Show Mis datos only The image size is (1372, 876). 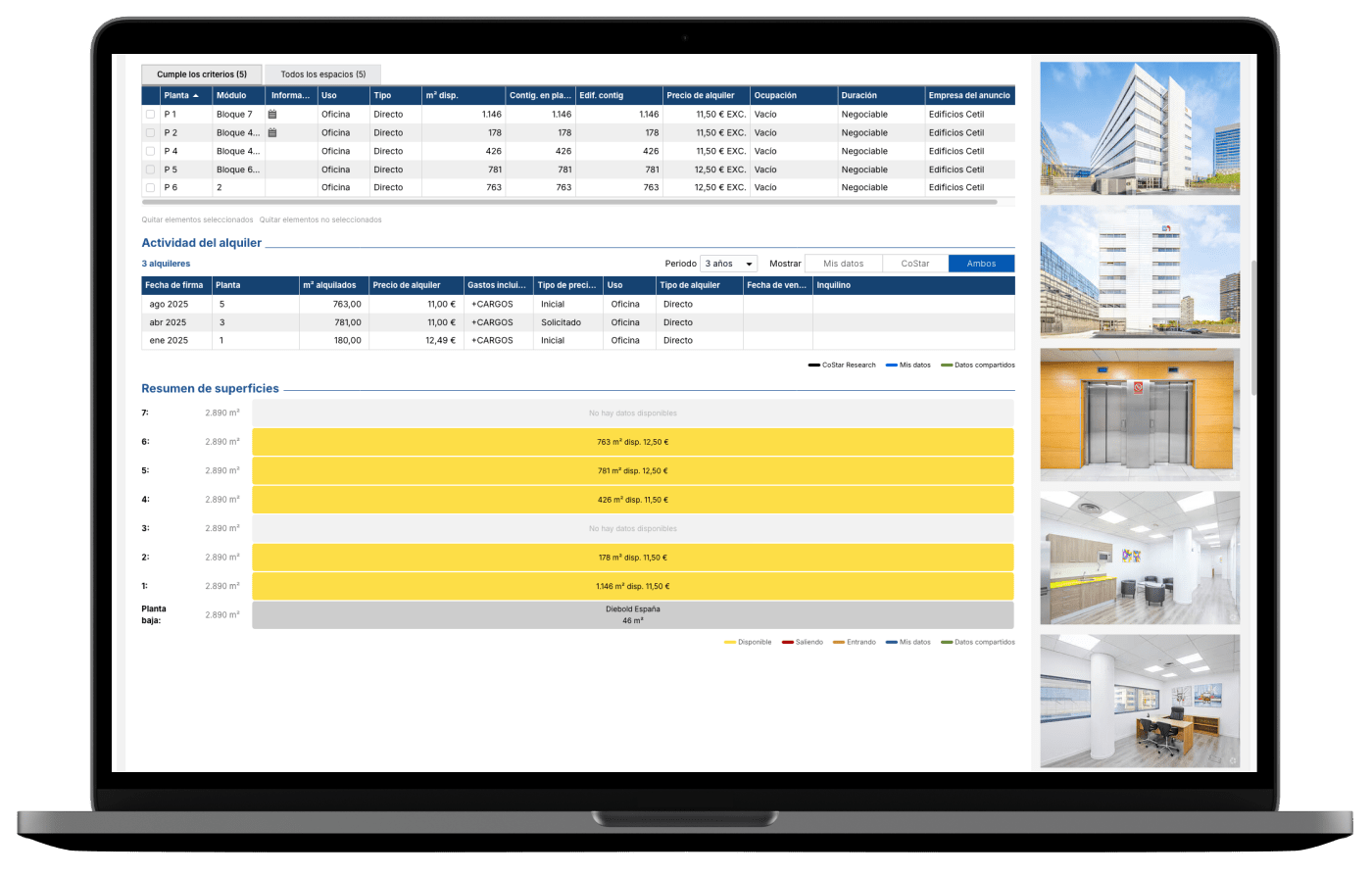pyautogui.click(x=843, y=264)
